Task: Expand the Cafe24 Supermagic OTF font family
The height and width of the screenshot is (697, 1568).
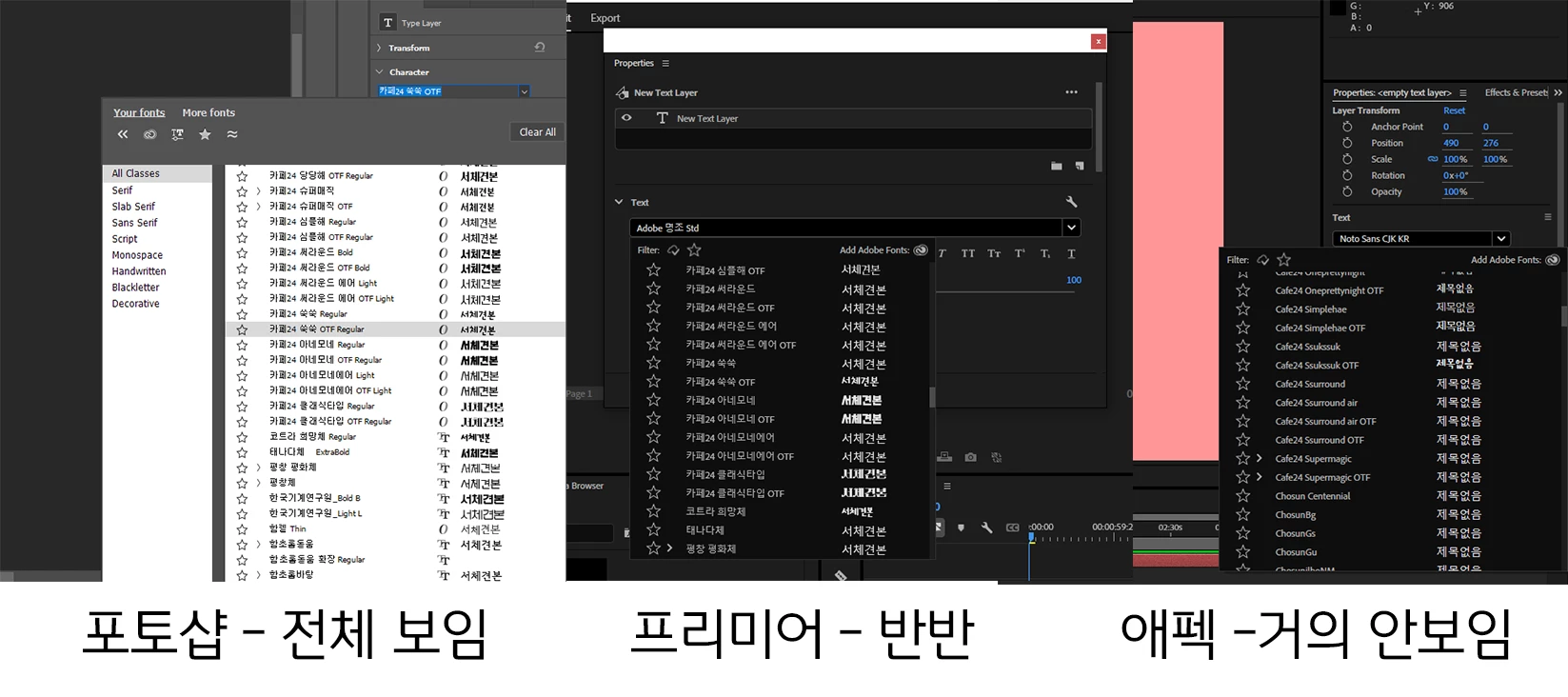Action: 1259,477
